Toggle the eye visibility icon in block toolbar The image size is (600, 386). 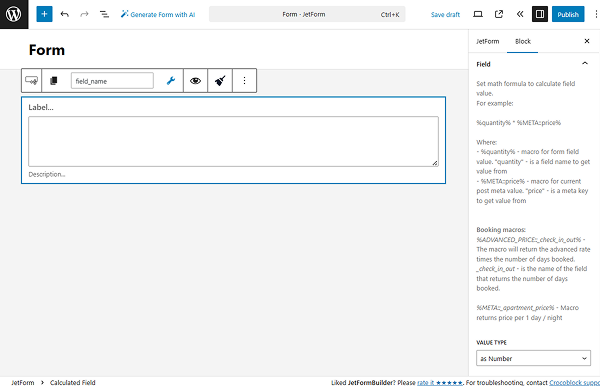(196, 81)
